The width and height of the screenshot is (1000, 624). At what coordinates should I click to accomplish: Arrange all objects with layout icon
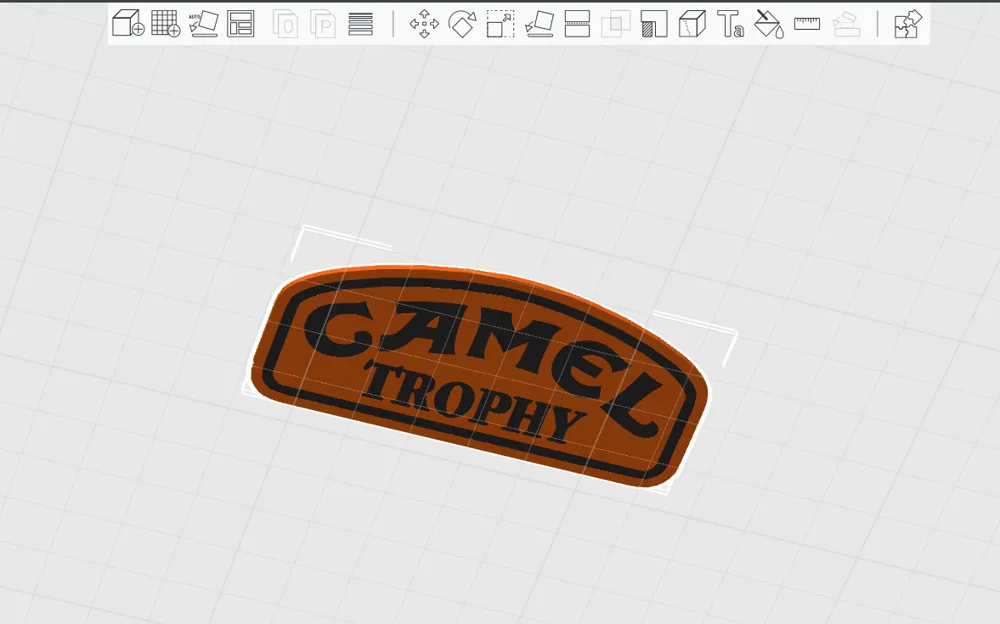tap(241, 24)
